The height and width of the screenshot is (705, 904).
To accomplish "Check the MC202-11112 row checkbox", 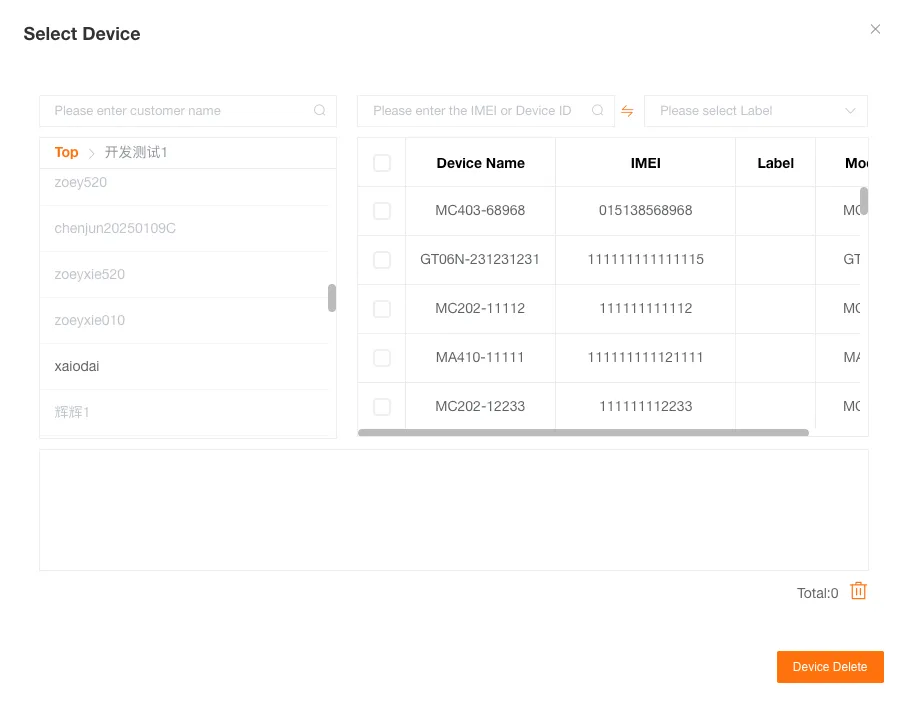I will pos(381,308).
